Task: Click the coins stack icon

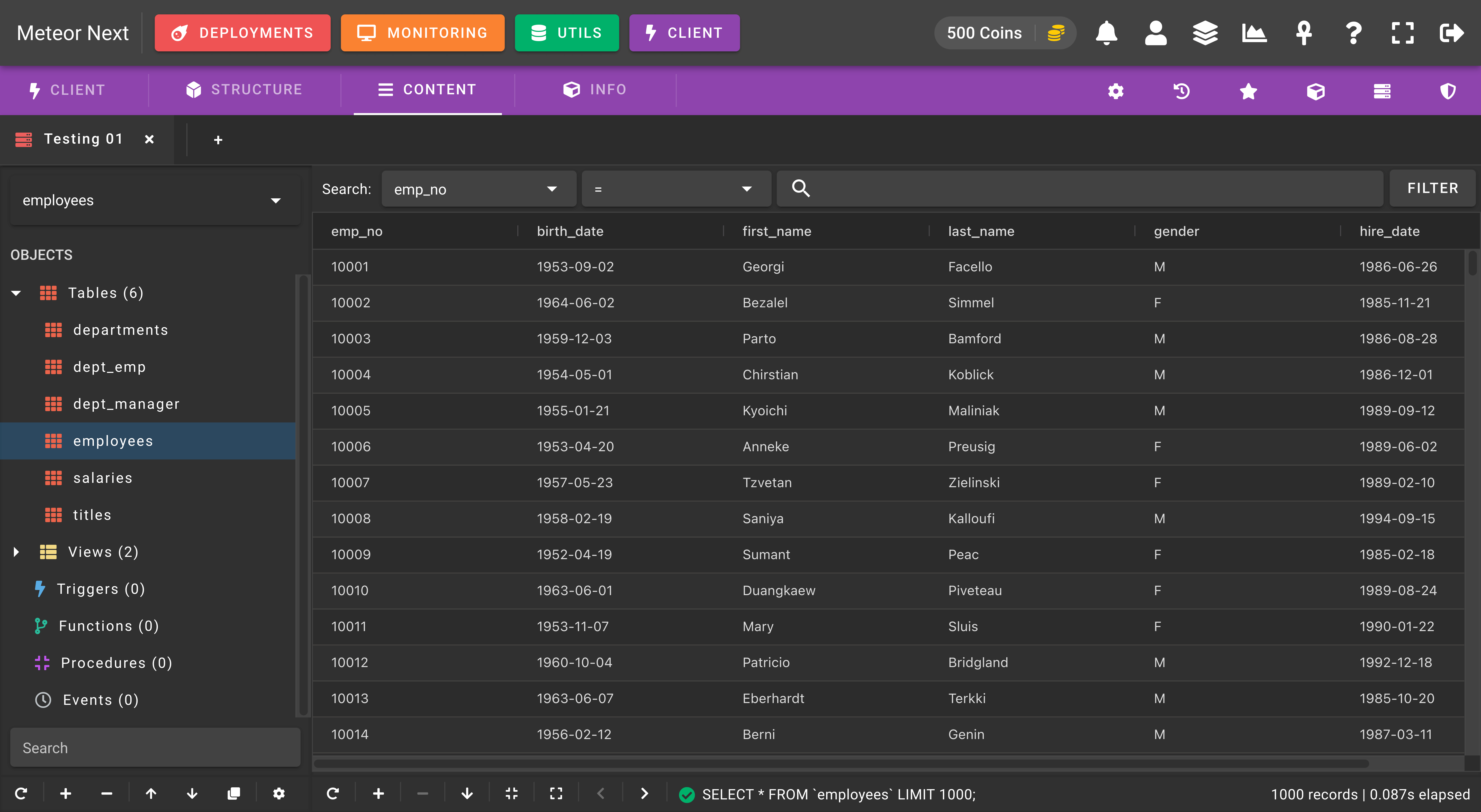Action: pos(1055,33)
